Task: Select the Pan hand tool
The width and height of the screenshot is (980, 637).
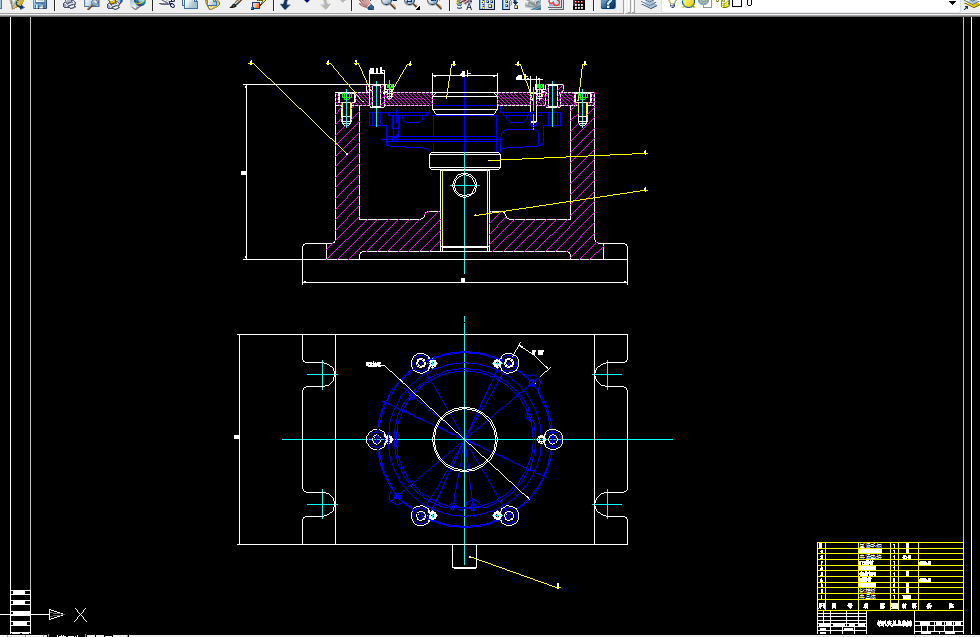Action: [x=366, y=4]
